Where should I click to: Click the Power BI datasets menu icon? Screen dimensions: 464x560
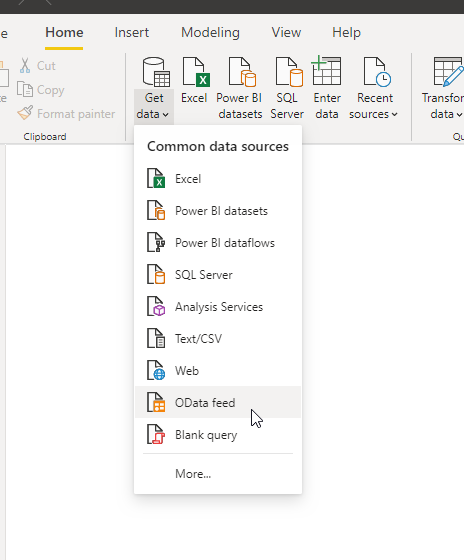156,210
